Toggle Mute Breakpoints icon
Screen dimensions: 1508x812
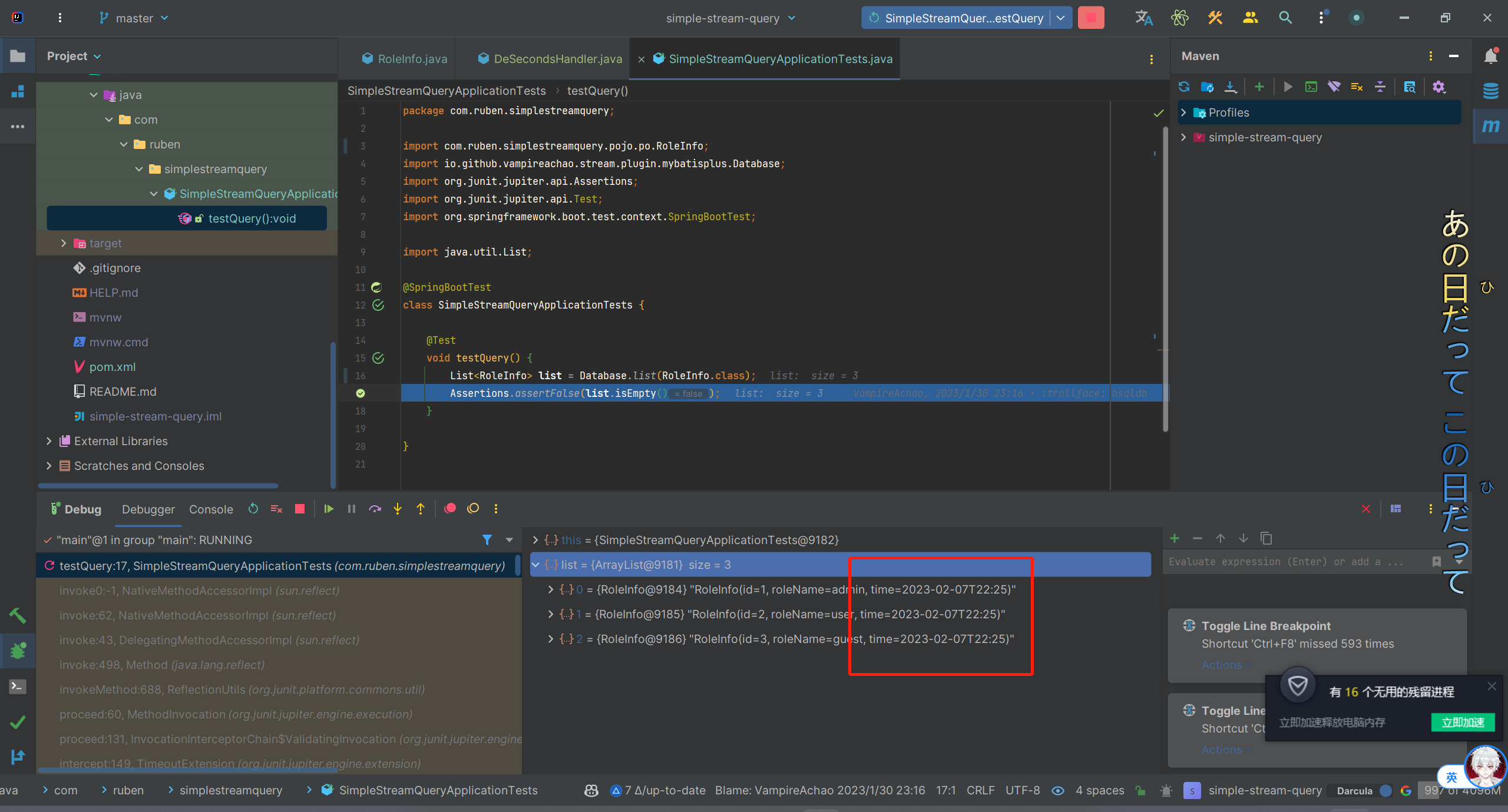tap(473, 509)
